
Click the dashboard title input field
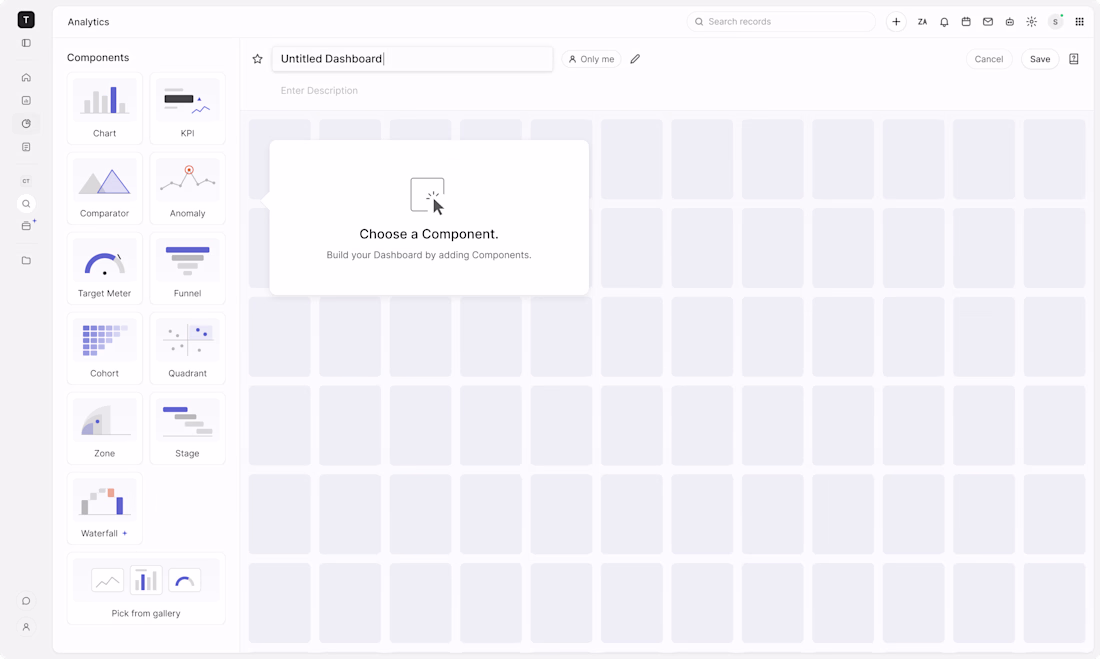pyautogui.click(x=412, y=59)
